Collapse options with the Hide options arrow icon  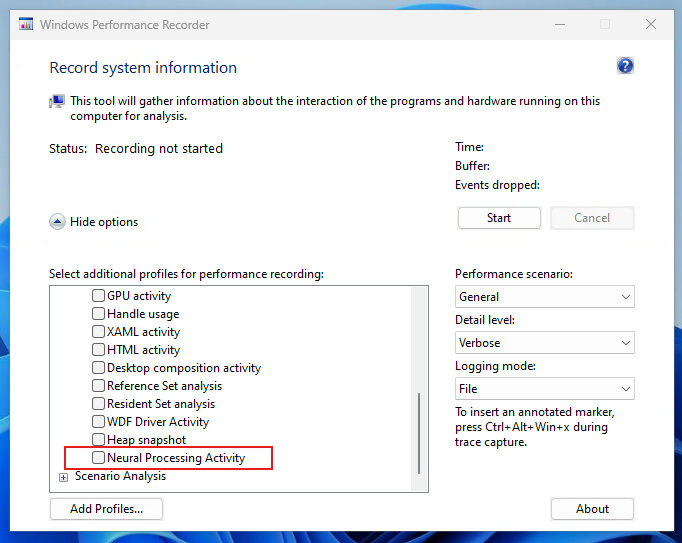57,222
